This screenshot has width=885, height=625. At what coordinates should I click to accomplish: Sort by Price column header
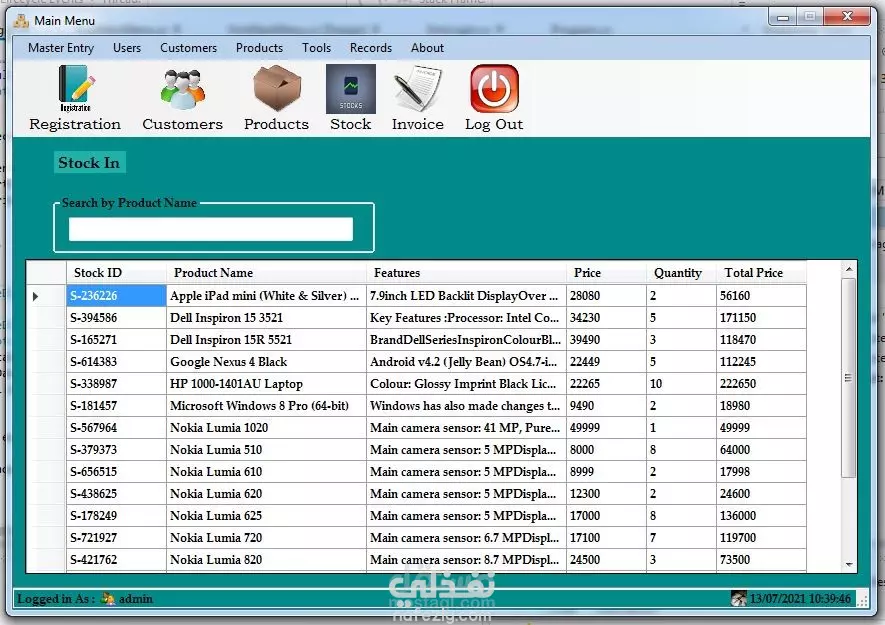click(x=606, y=273)
